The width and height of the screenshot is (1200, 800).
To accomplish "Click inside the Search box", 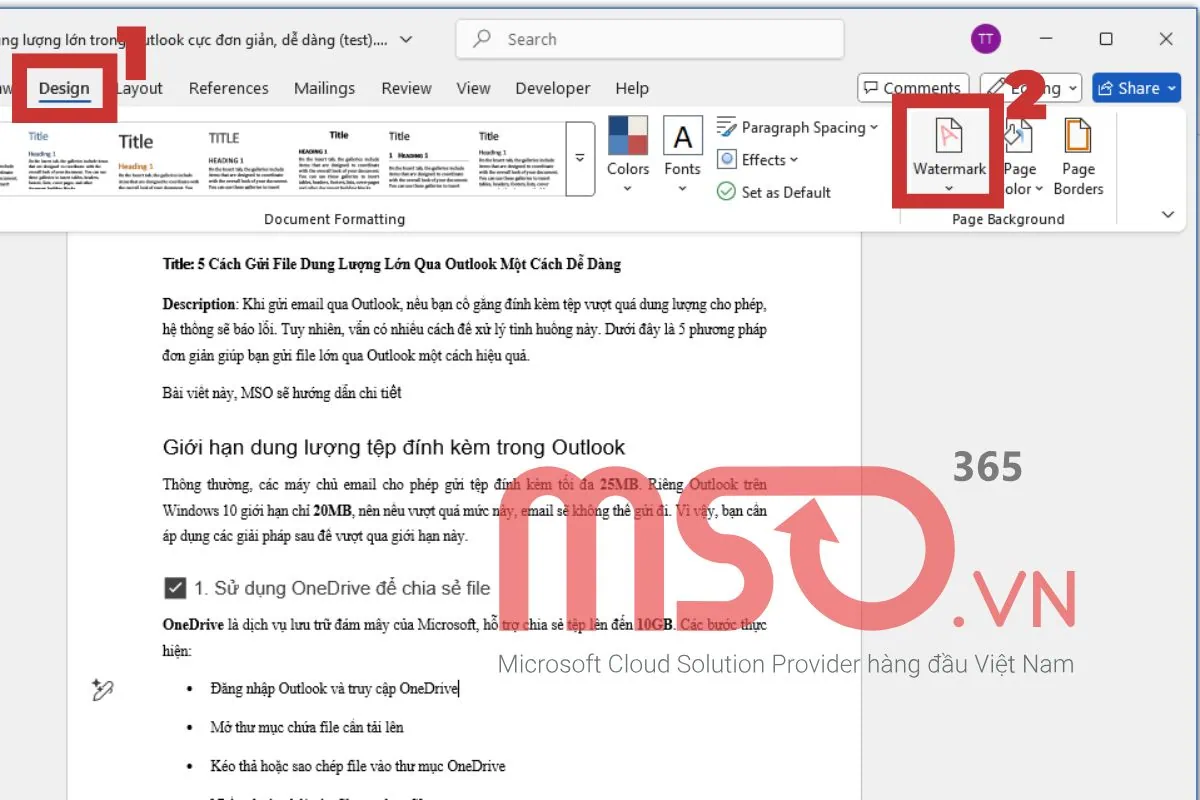I will (x=650, y=39).
